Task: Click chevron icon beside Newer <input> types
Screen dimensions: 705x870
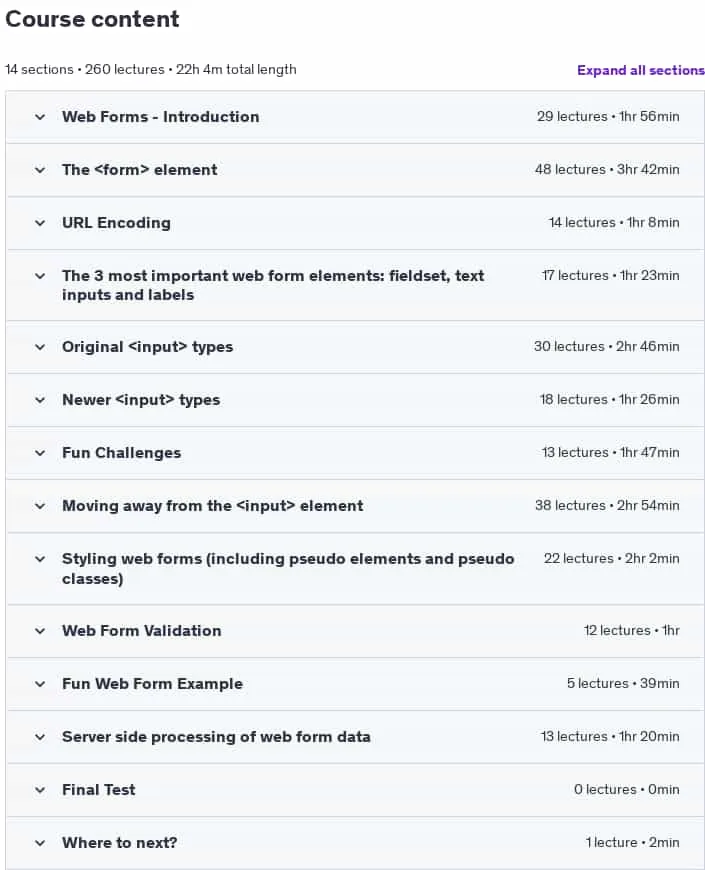Action: click(40, 400)
